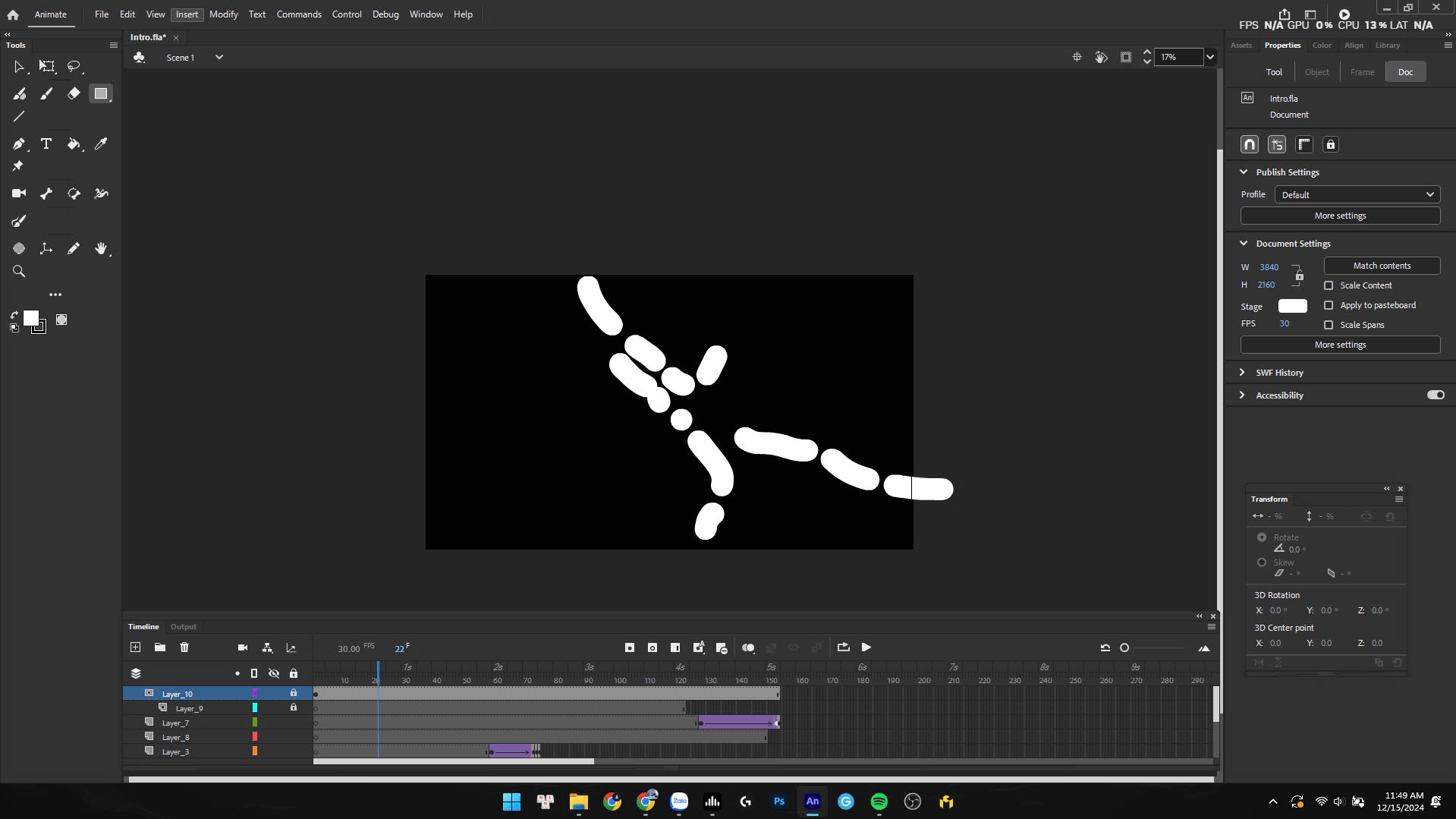Open the zoom percentage dropdown arrow
Image resolution: width=1456 pixels, height=819 pixels.
tap(1211, 57)
